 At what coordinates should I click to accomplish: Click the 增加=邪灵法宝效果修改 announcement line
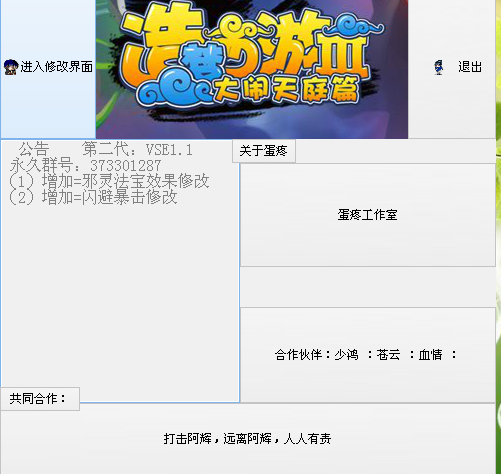pos(109,182)
